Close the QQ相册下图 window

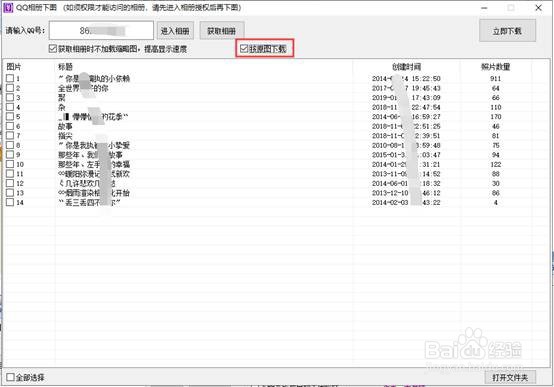(538, 8)
